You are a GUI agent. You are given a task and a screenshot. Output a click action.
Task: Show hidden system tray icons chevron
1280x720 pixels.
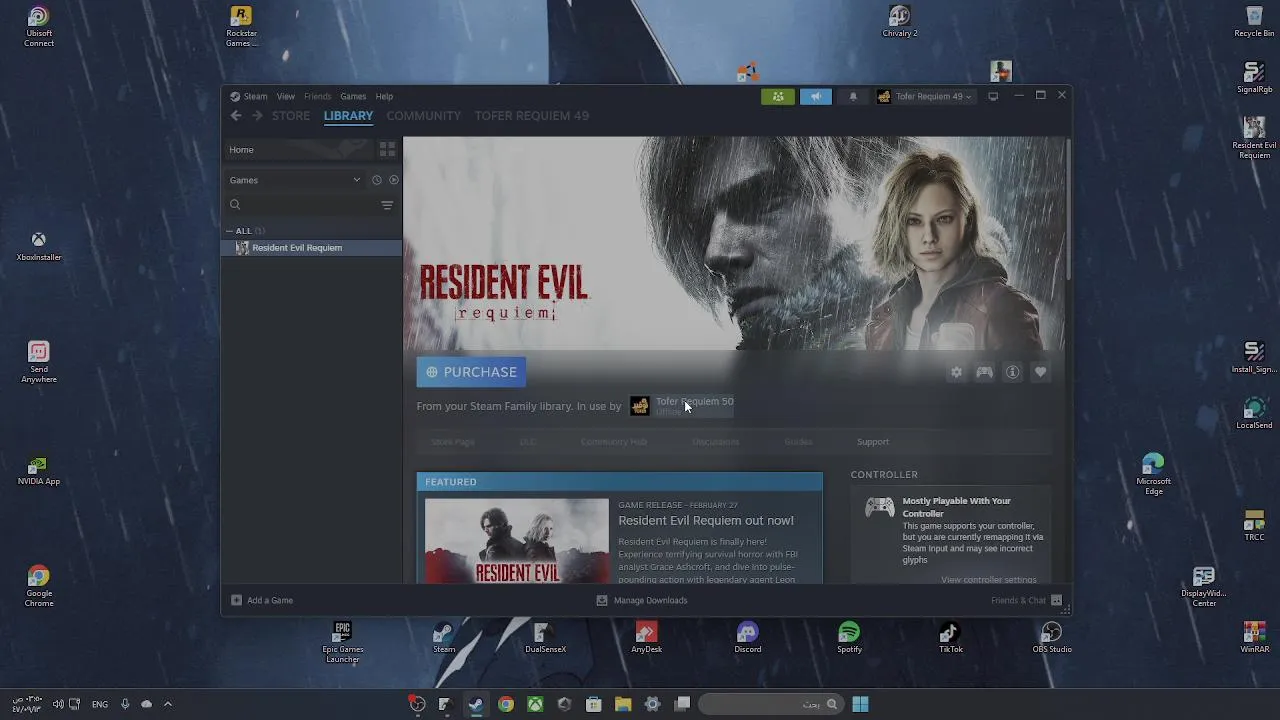pyautogui.click(x=168, y=704)
